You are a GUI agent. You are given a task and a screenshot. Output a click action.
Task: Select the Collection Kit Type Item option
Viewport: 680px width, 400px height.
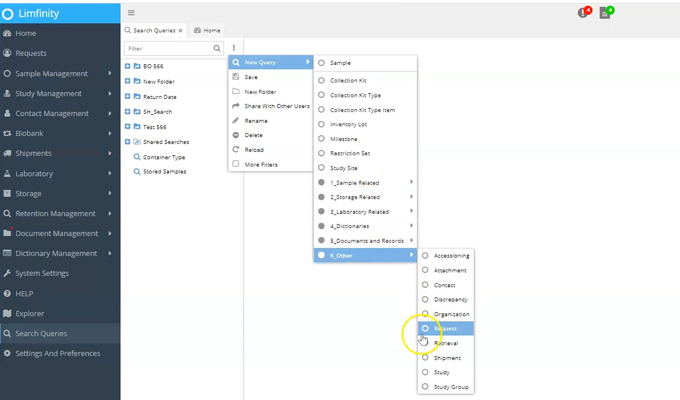(321, 110)
